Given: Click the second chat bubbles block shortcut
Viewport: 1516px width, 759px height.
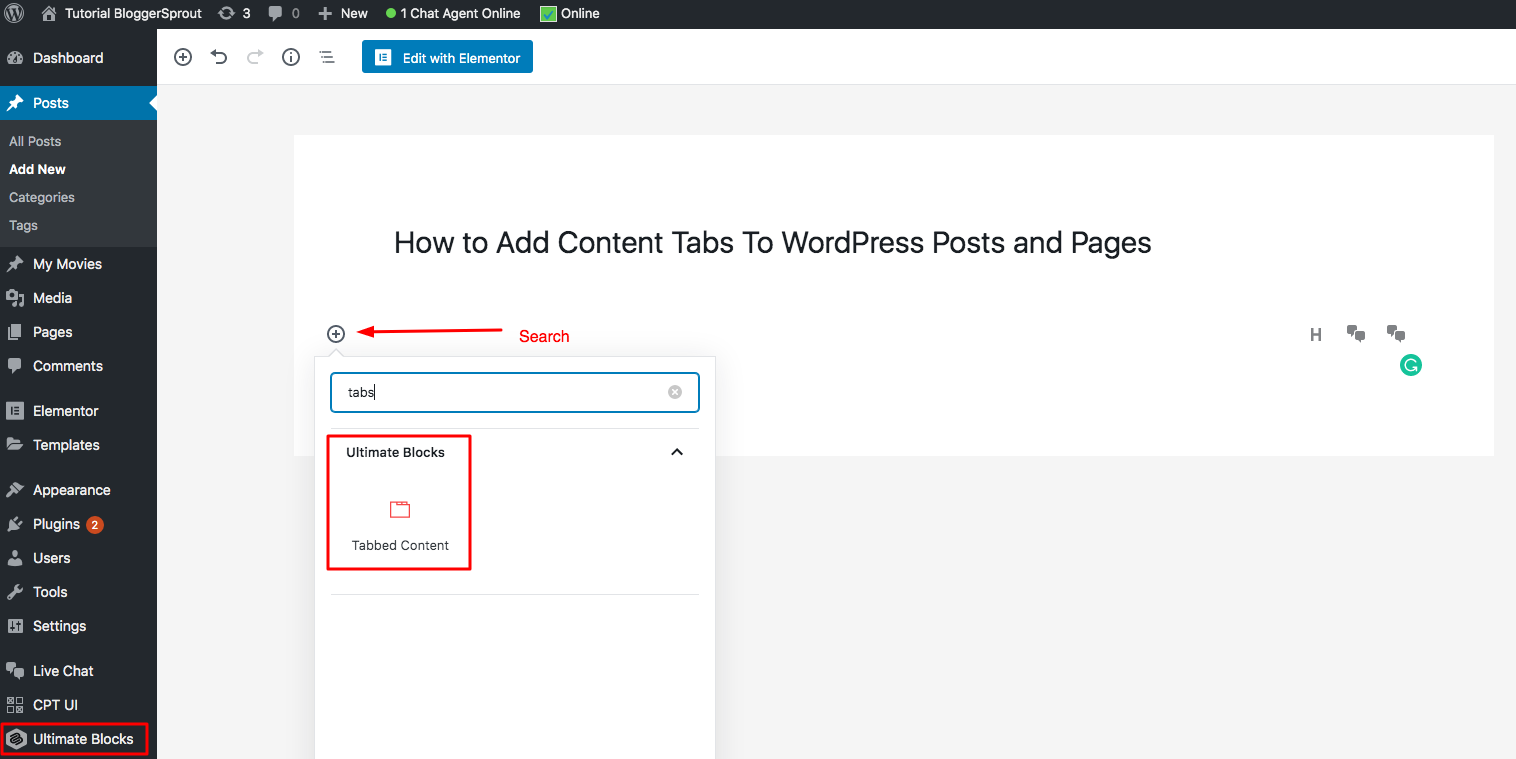Looking at the screenshot, I should point(1396,334).
